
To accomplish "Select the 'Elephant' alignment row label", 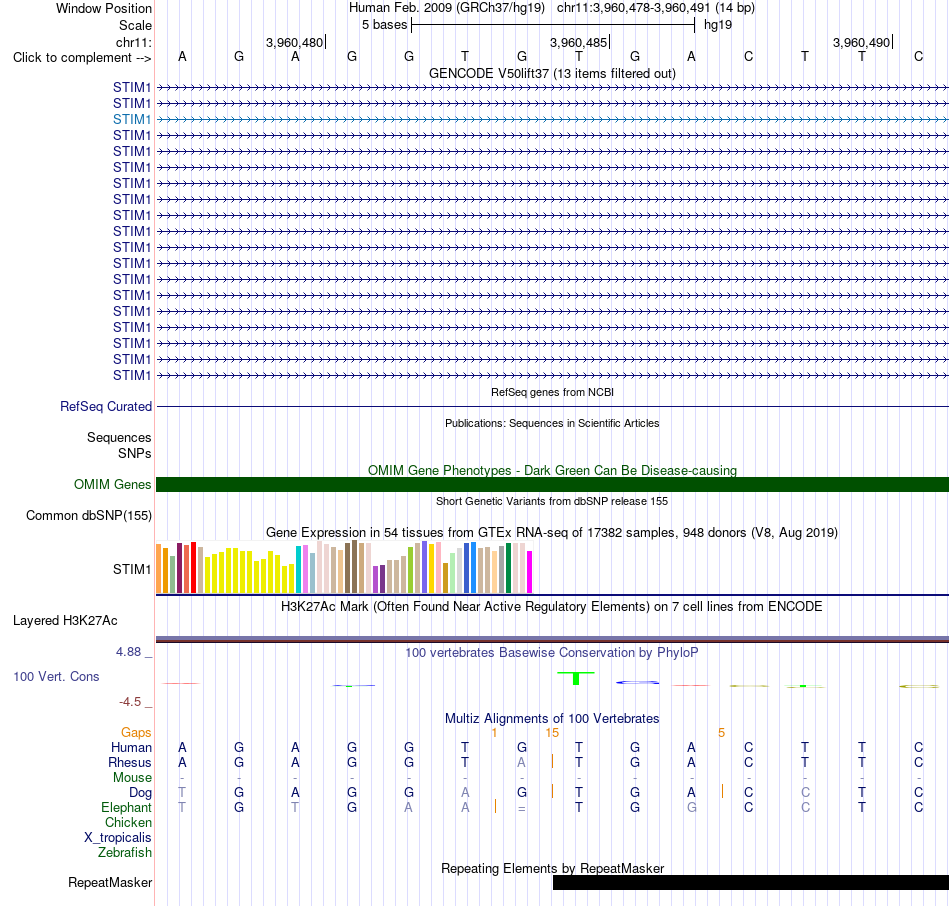I will point(126,808).
